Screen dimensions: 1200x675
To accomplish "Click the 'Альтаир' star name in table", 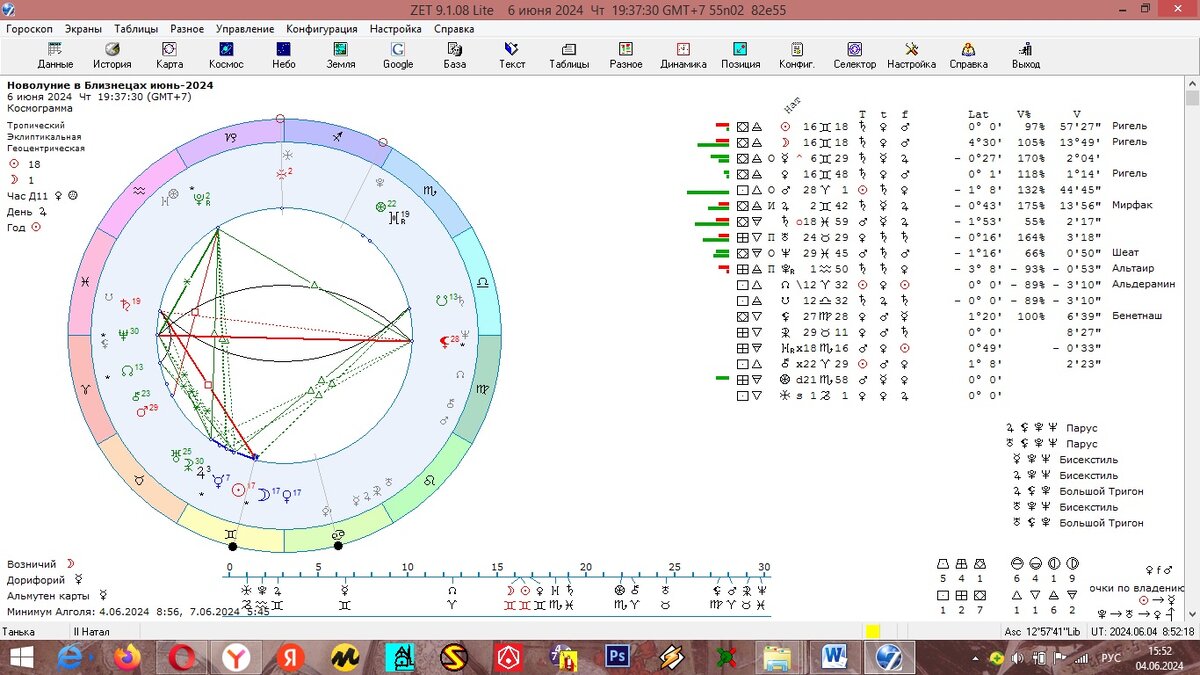I will click(x=1133, y=268).
